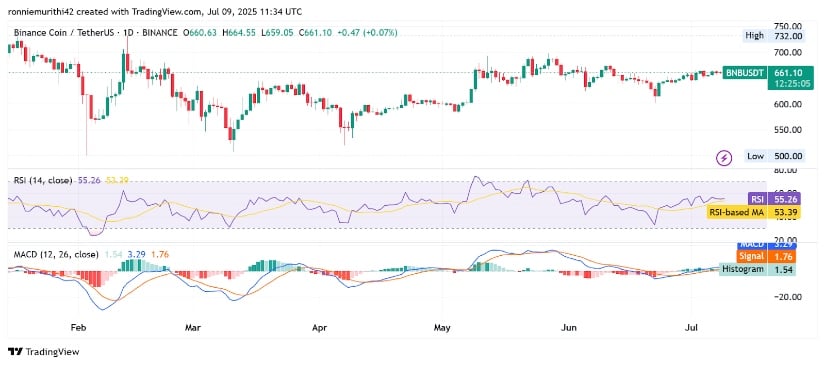Image resolution: width=825 pixels, height=365 pixels.
Task: Click the H664.55 high value in header
Action: (240, 33)
